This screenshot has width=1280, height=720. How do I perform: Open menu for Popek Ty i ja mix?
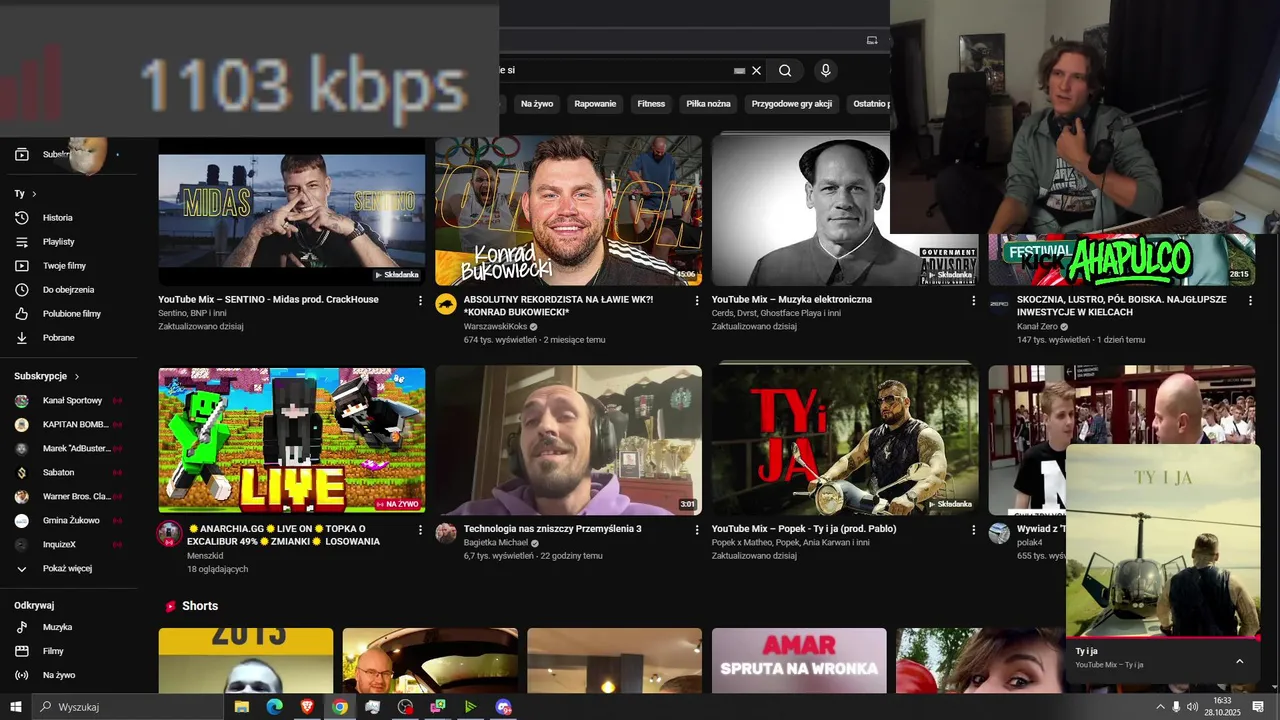pos(974,530)
